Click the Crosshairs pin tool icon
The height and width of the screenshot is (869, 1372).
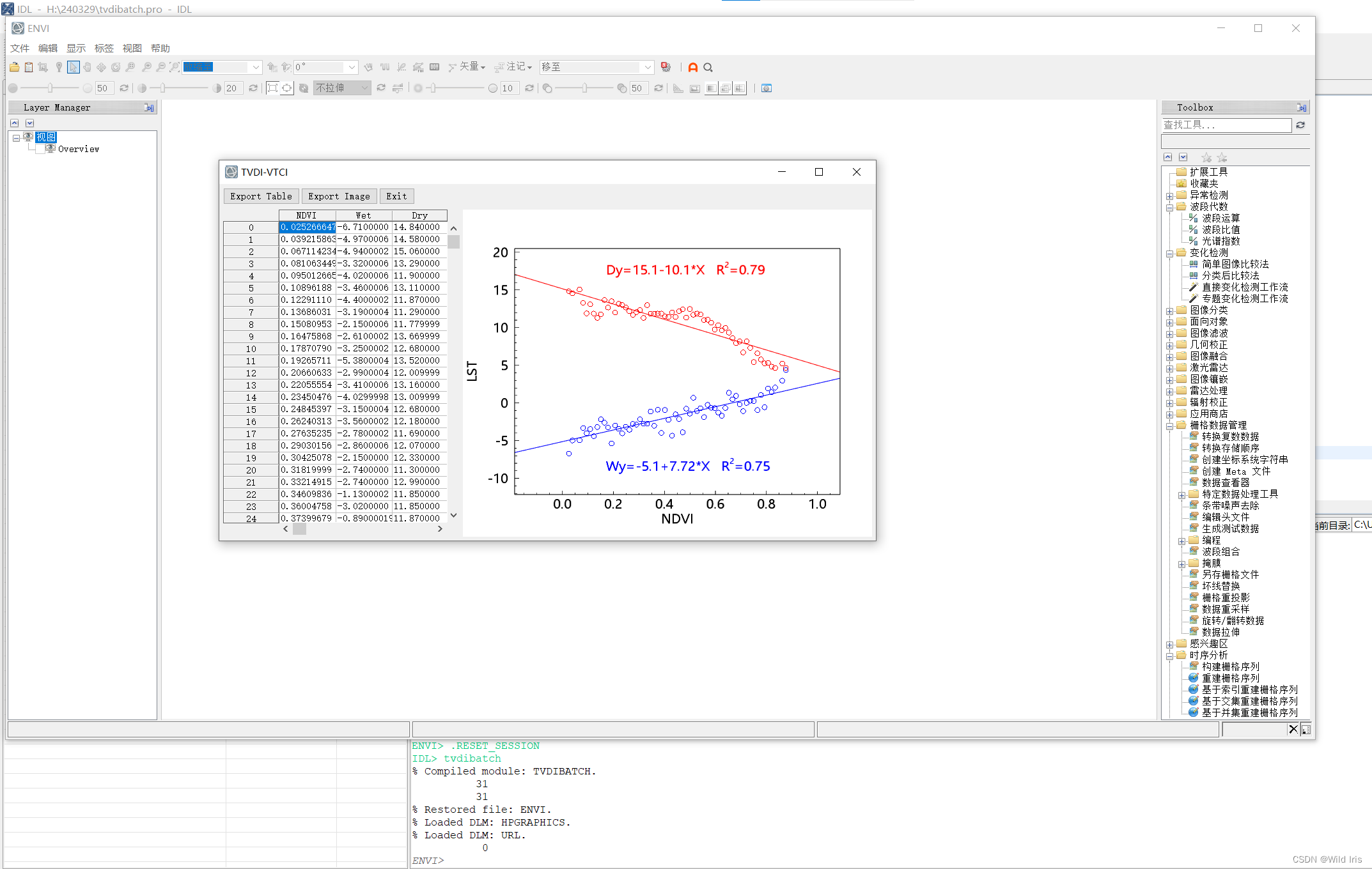[59, 67]
